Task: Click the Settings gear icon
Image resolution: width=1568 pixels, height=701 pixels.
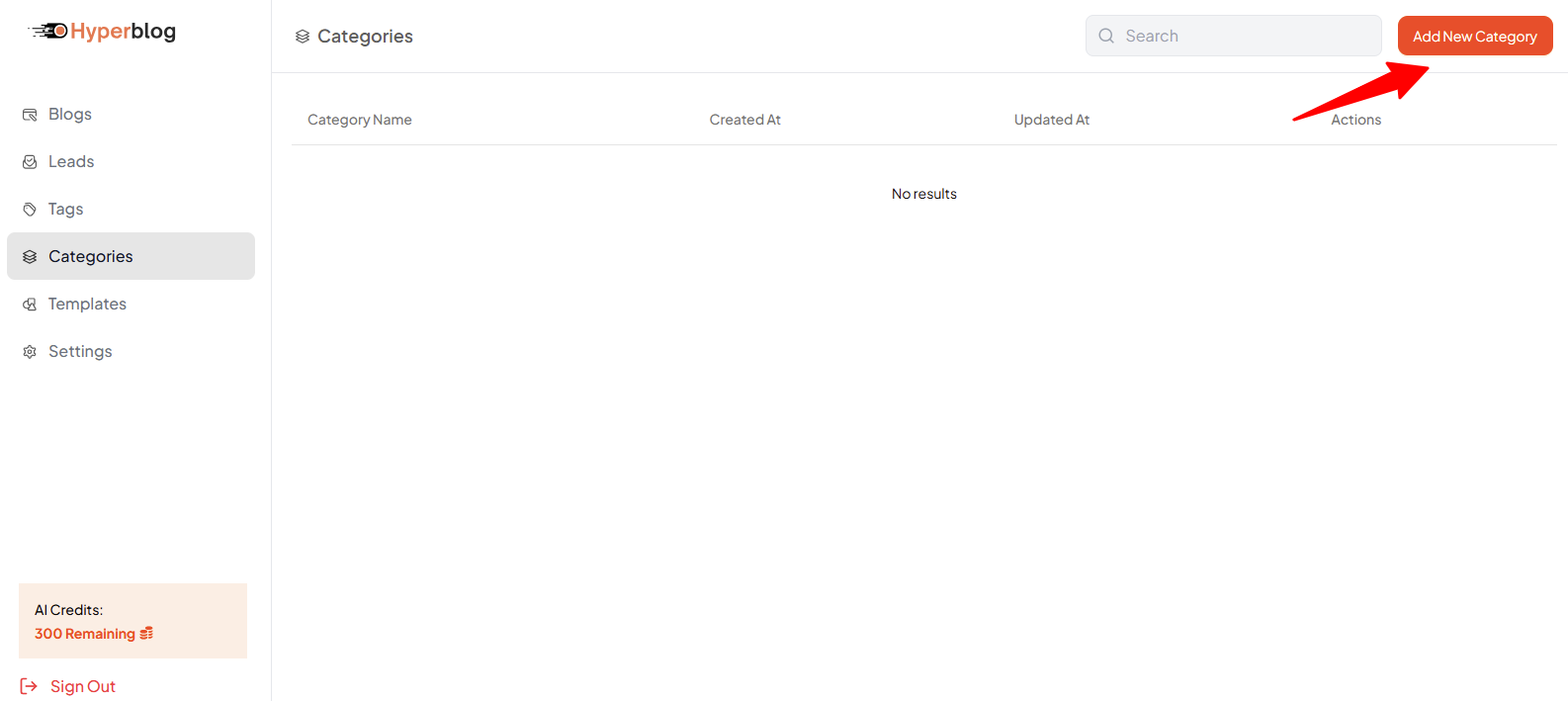Action: 30,352
